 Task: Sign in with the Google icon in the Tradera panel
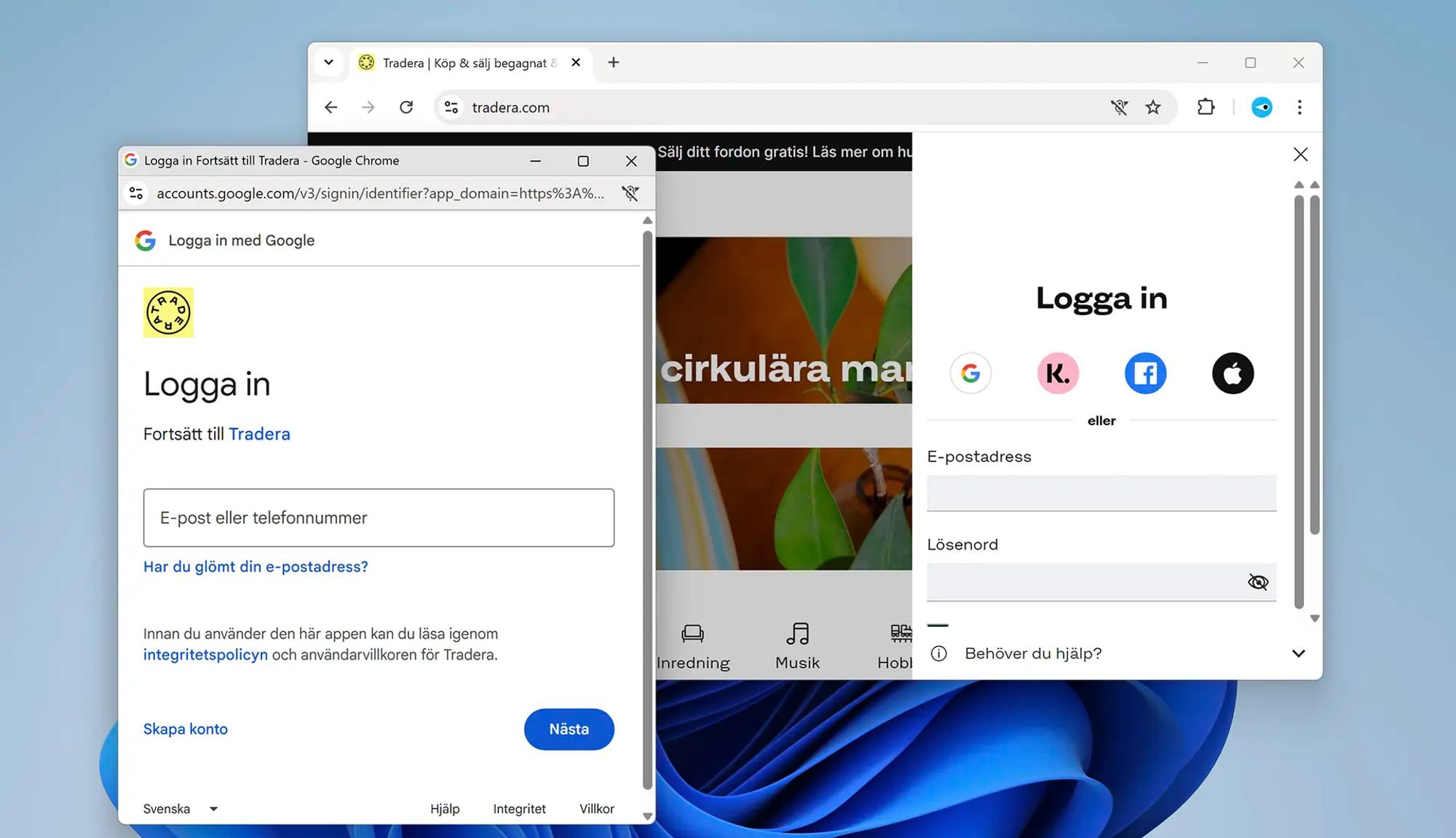[x=970, y=373]
